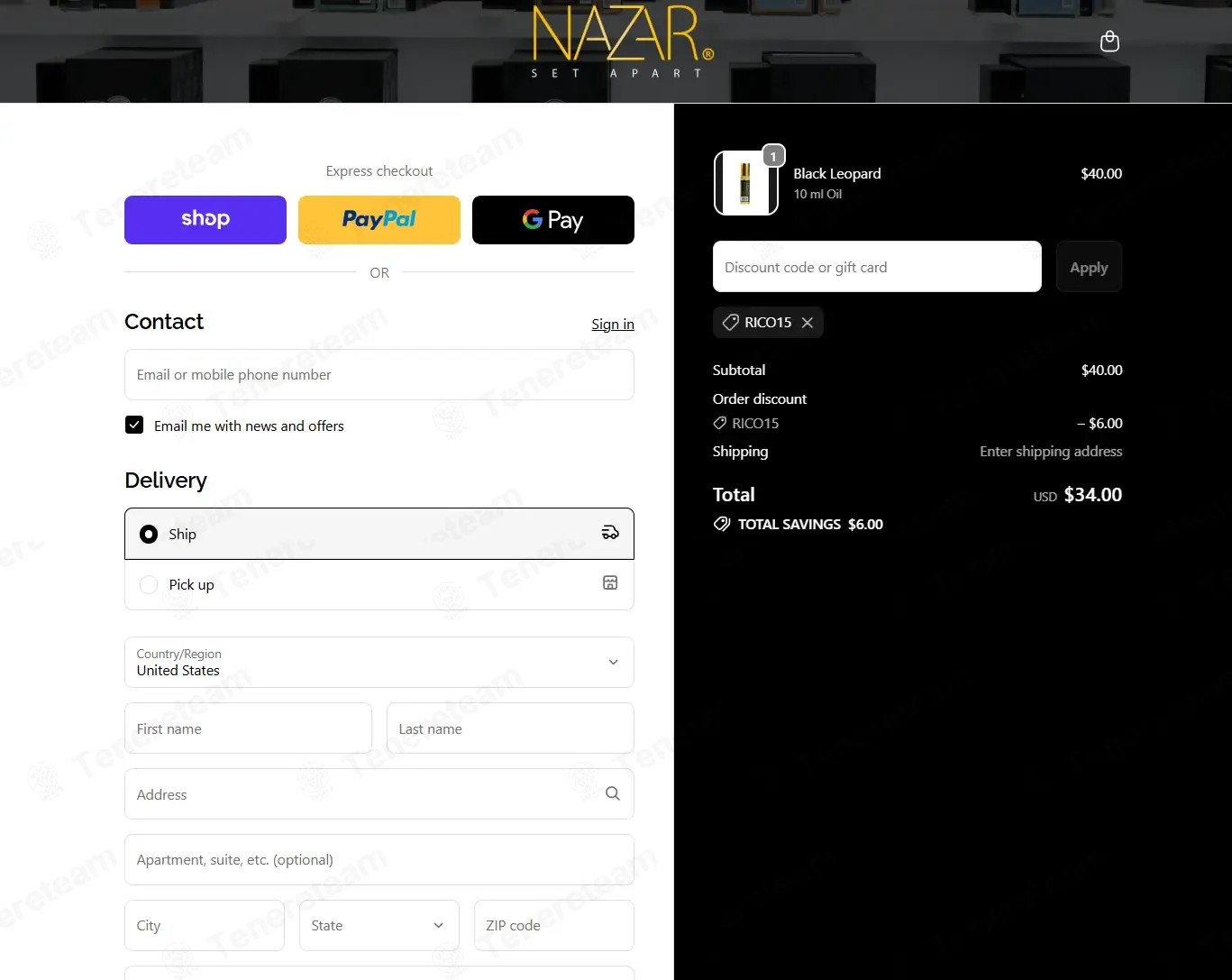Click the tag icon beside Total Savings
The height and width of the screenshot is (980, 1232).
[722, 524]
